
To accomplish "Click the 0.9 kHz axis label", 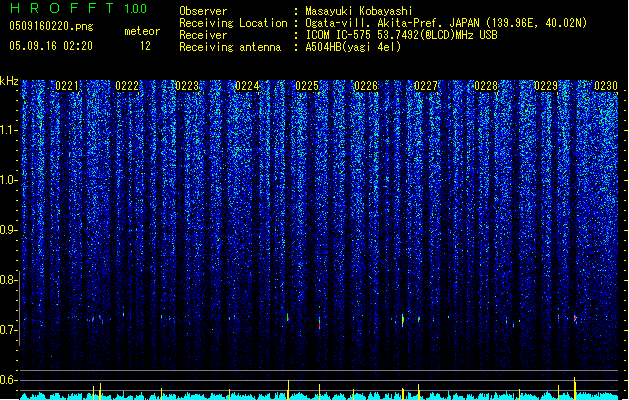I will click(9, 230).
